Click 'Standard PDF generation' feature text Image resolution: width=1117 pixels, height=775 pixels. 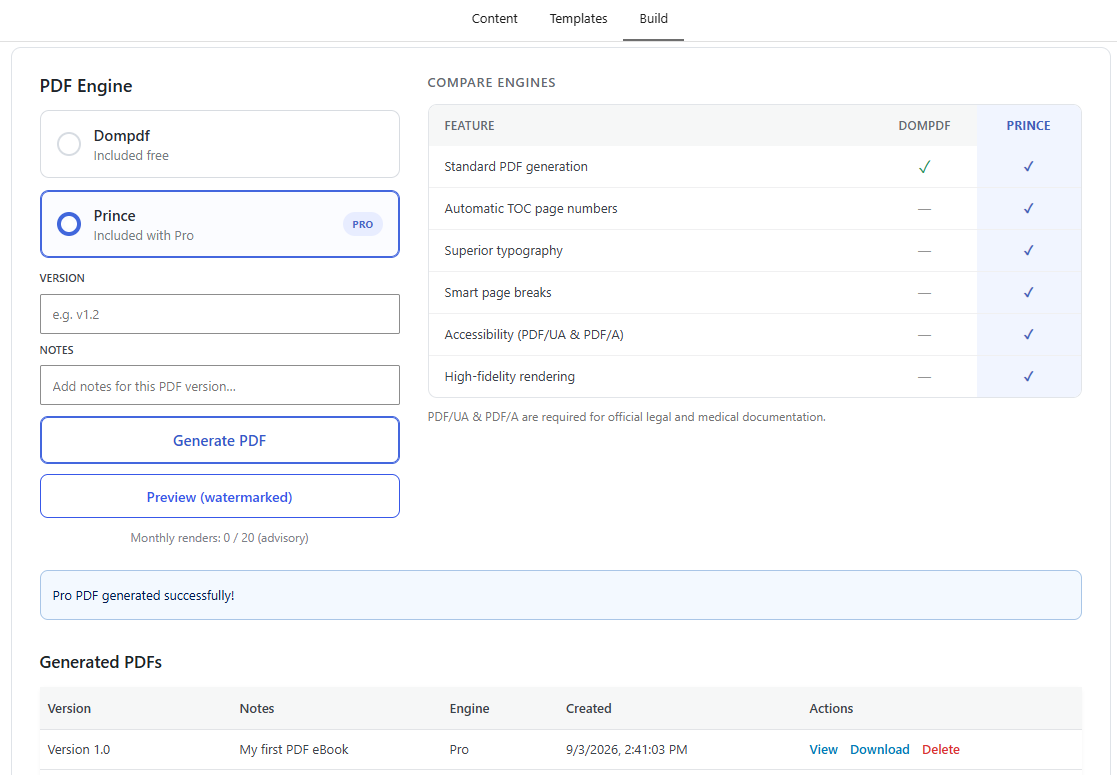(516, 167)
